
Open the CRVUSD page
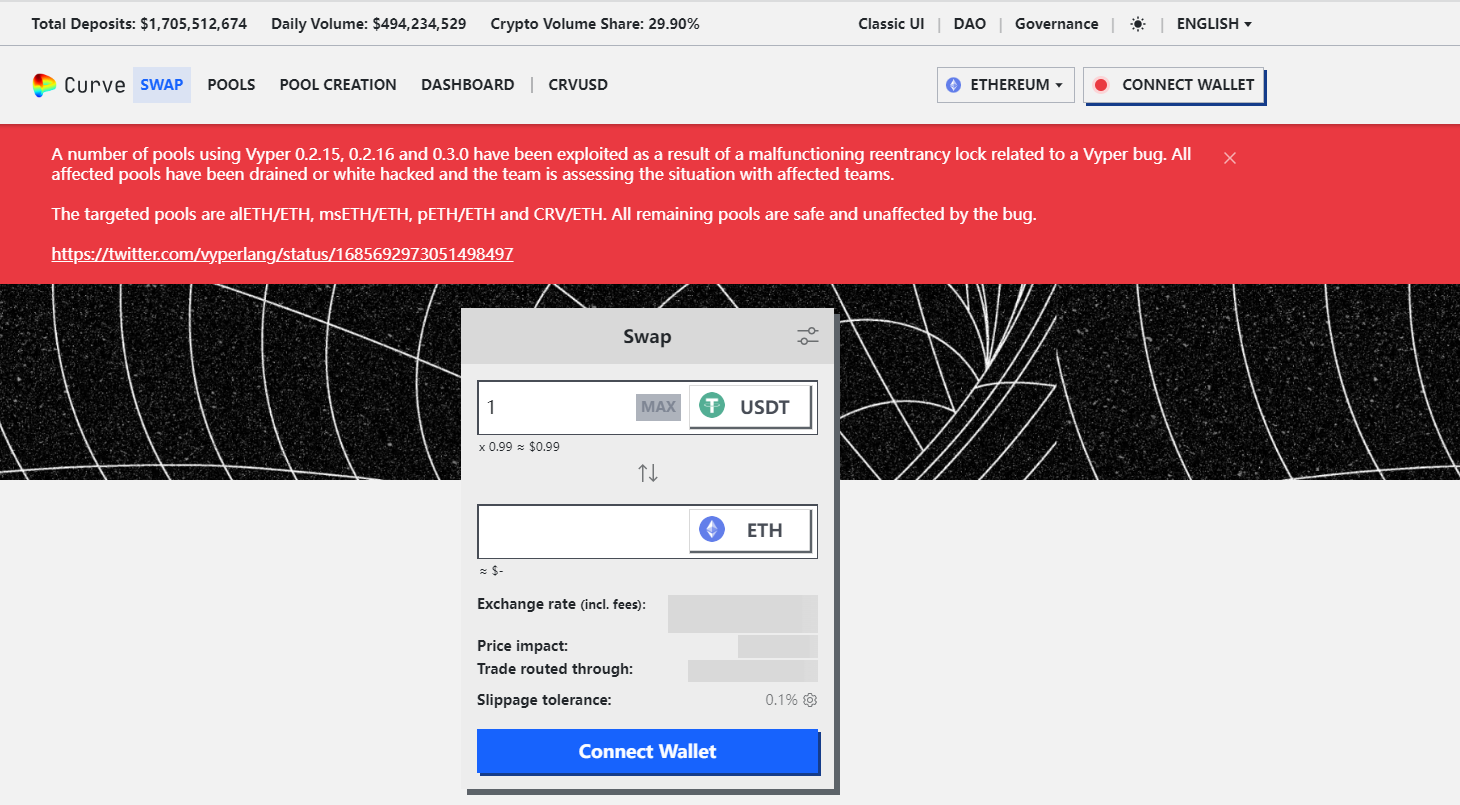(x=578, y=85)
